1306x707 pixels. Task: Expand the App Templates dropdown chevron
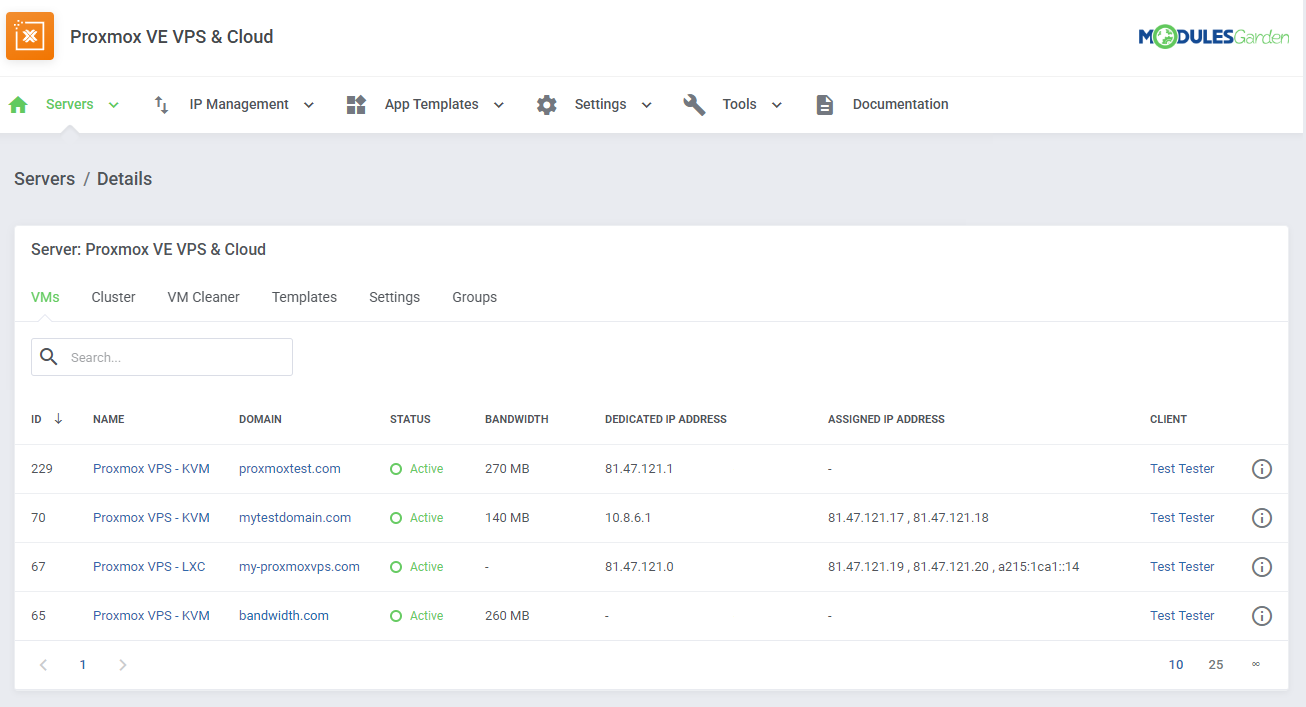(x=498, y=105)
